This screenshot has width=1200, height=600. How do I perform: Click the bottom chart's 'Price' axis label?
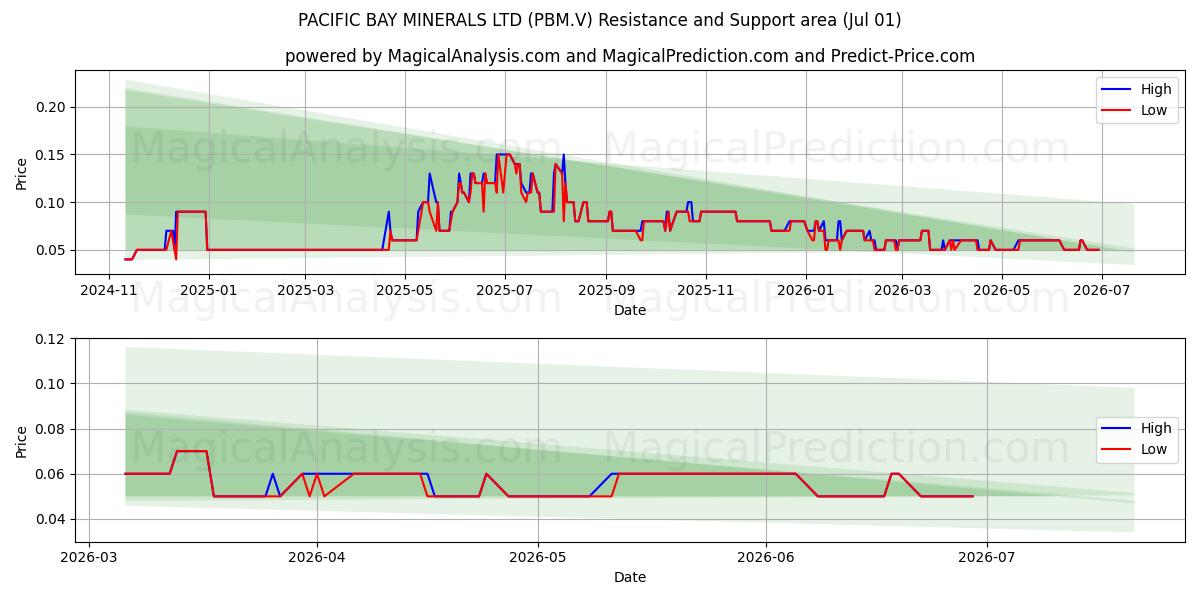pyautogui.click(x=22, y=441)
